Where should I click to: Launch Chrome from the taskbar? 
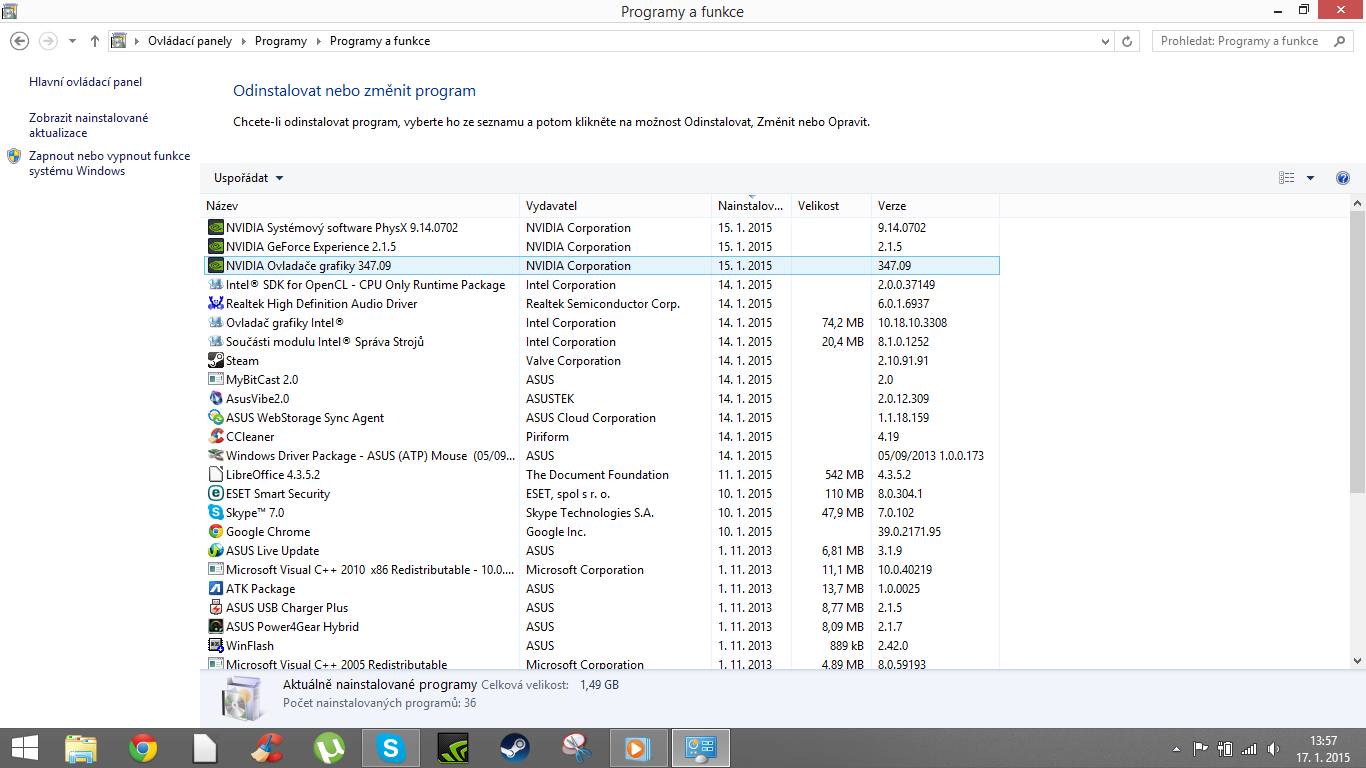(143, 748)
